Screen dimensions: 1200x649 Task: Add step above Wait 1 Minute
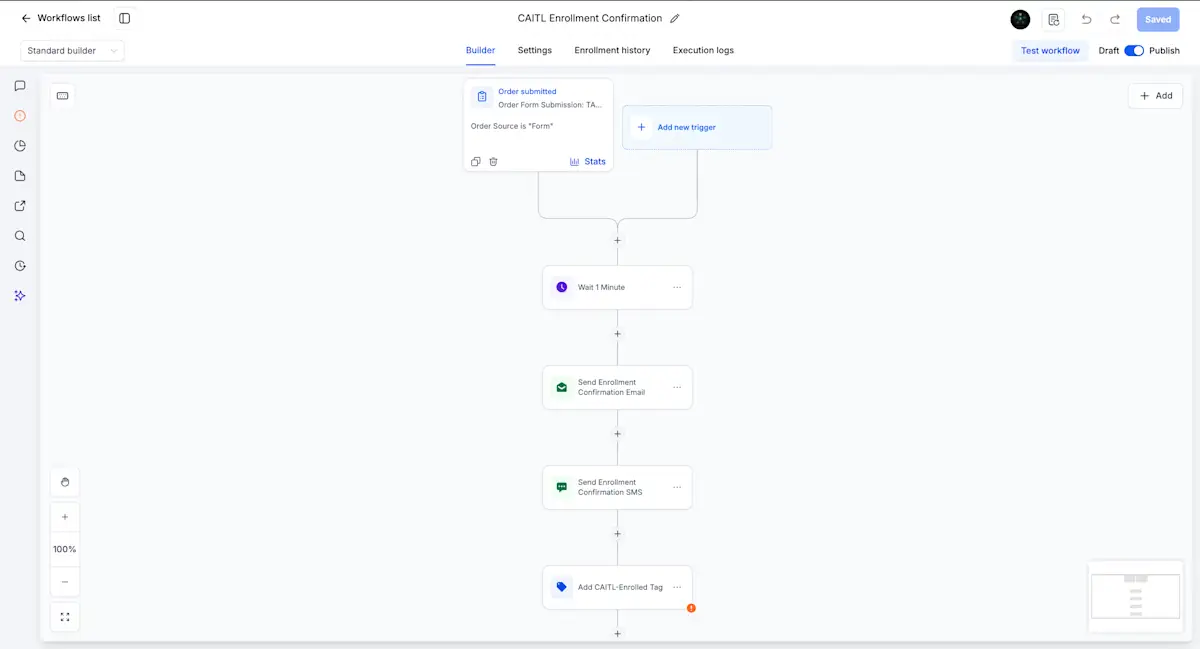coord(617,240)
